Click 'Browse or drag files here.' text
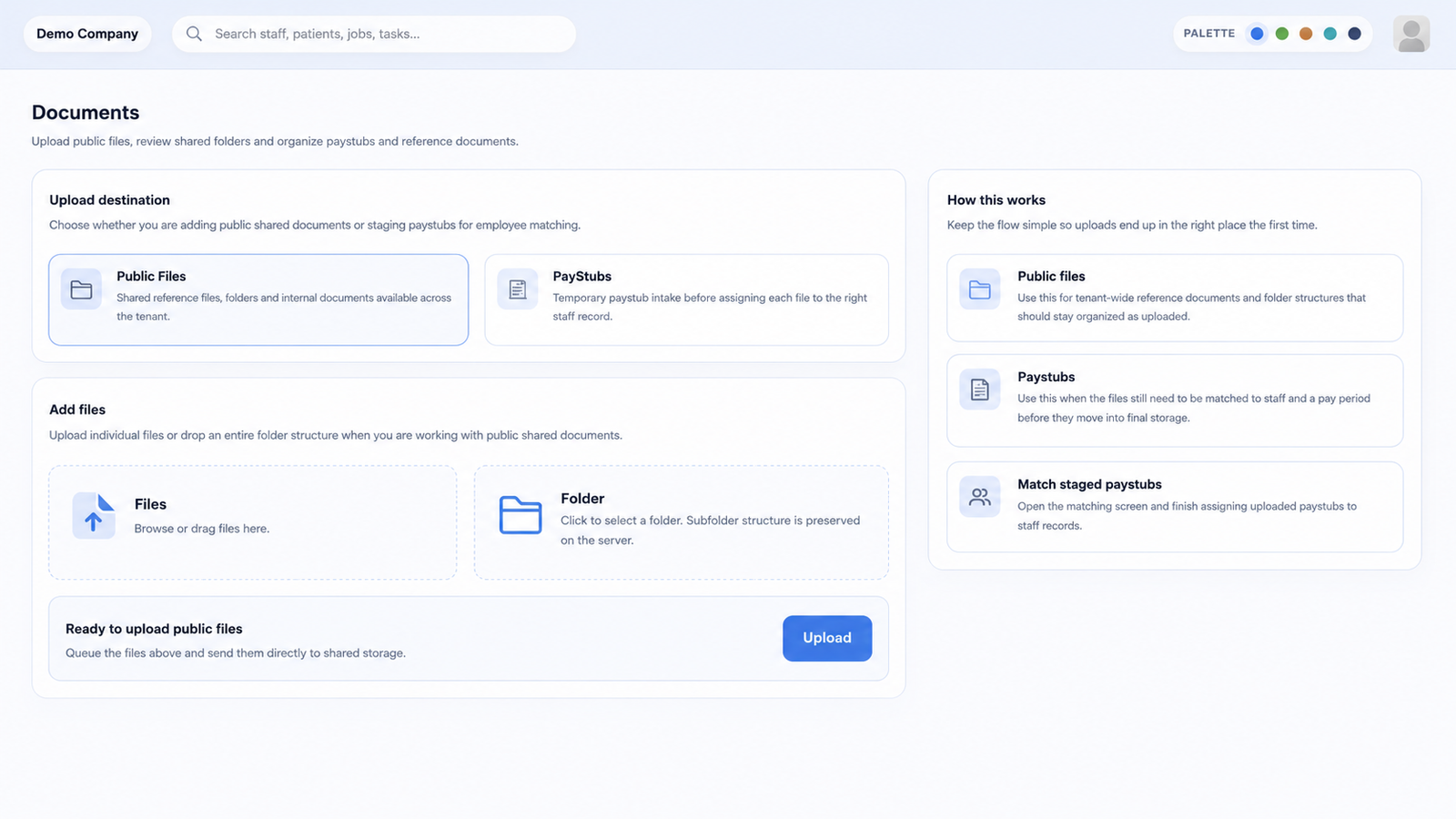The image size is (1456, 819). 202,529
